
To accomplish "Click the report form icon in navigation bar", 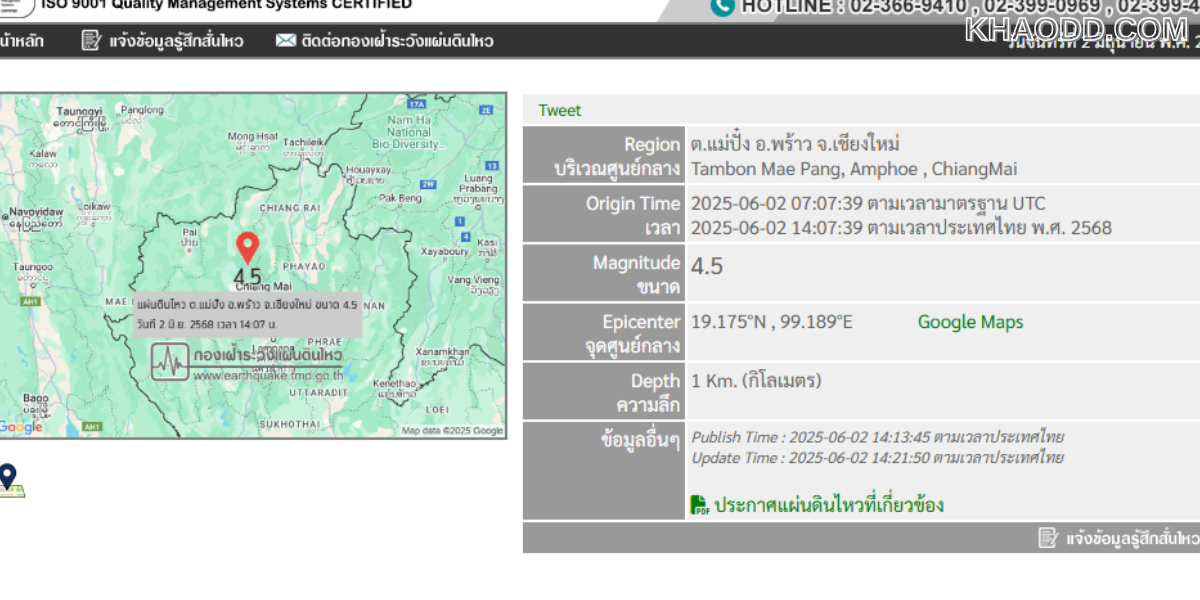I will click(x=91, y=41).
